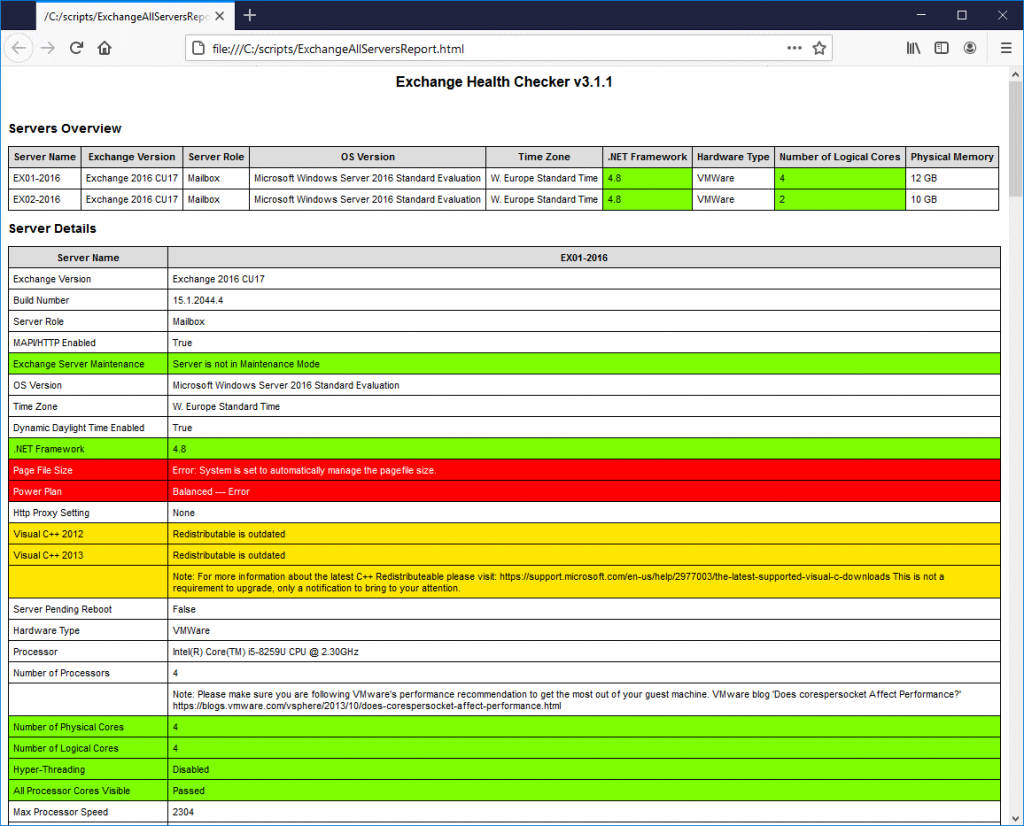The width and height of the screenshot is (1024, 826).
Task: Click the 'Balanced --- Error' value
Action: 211,492
